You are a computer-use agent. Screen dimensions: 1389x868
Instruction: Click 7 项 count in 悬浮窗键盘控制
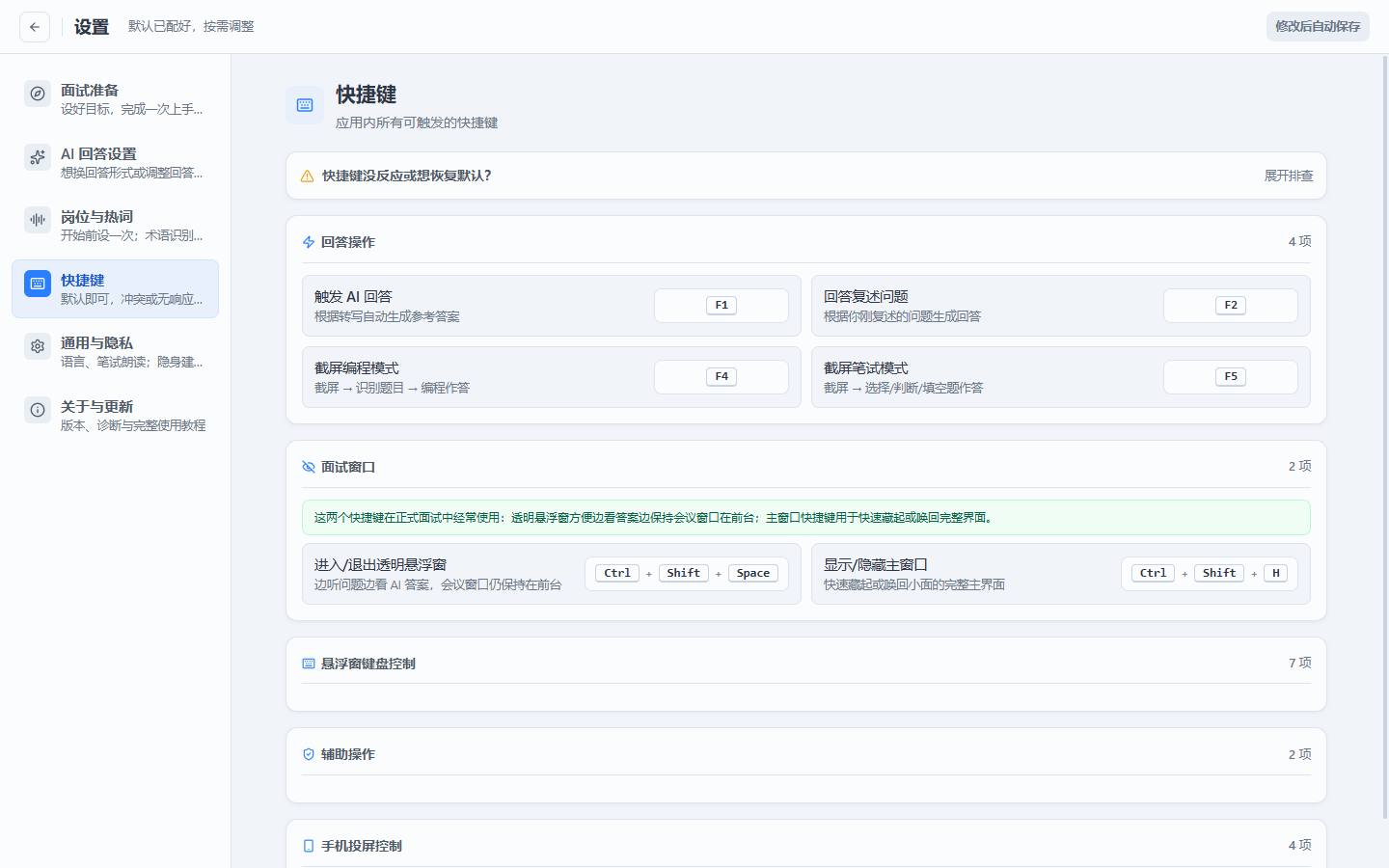pyautogui.click(x=1299, y=663)
